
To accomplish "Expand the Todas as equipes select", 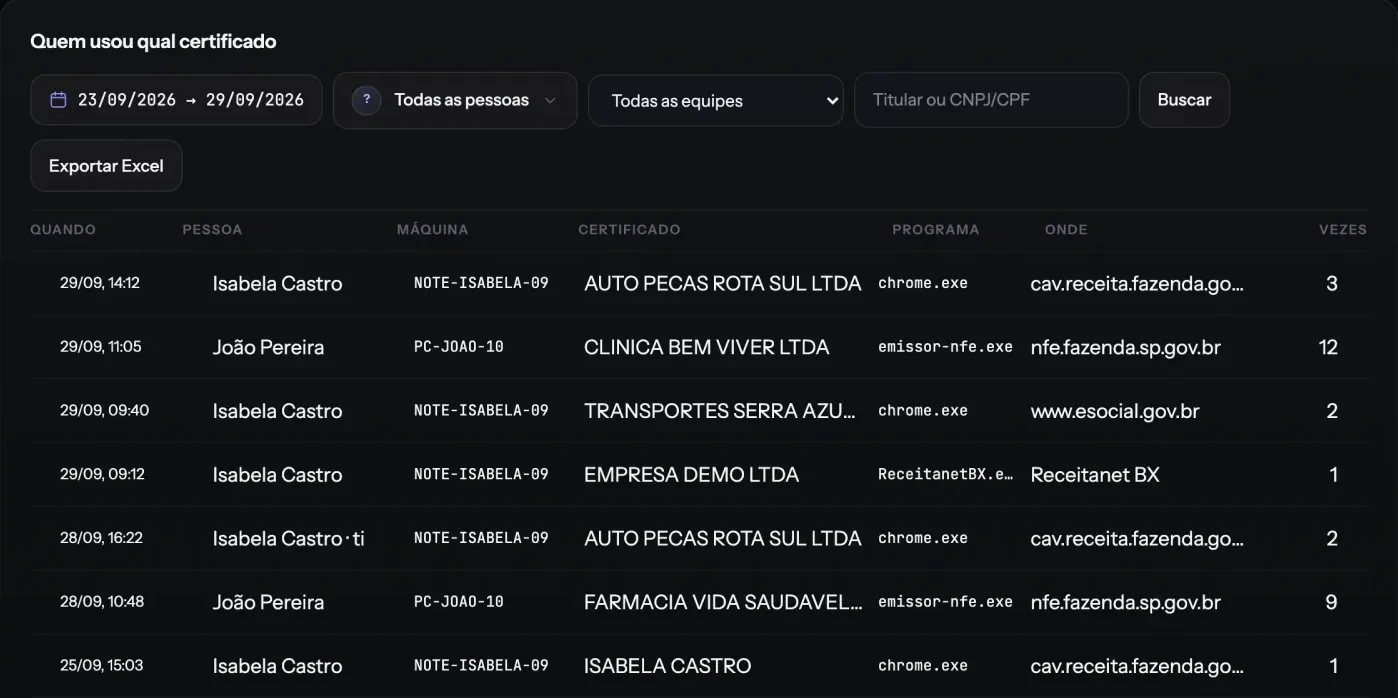I will click(x=716, y=101).
